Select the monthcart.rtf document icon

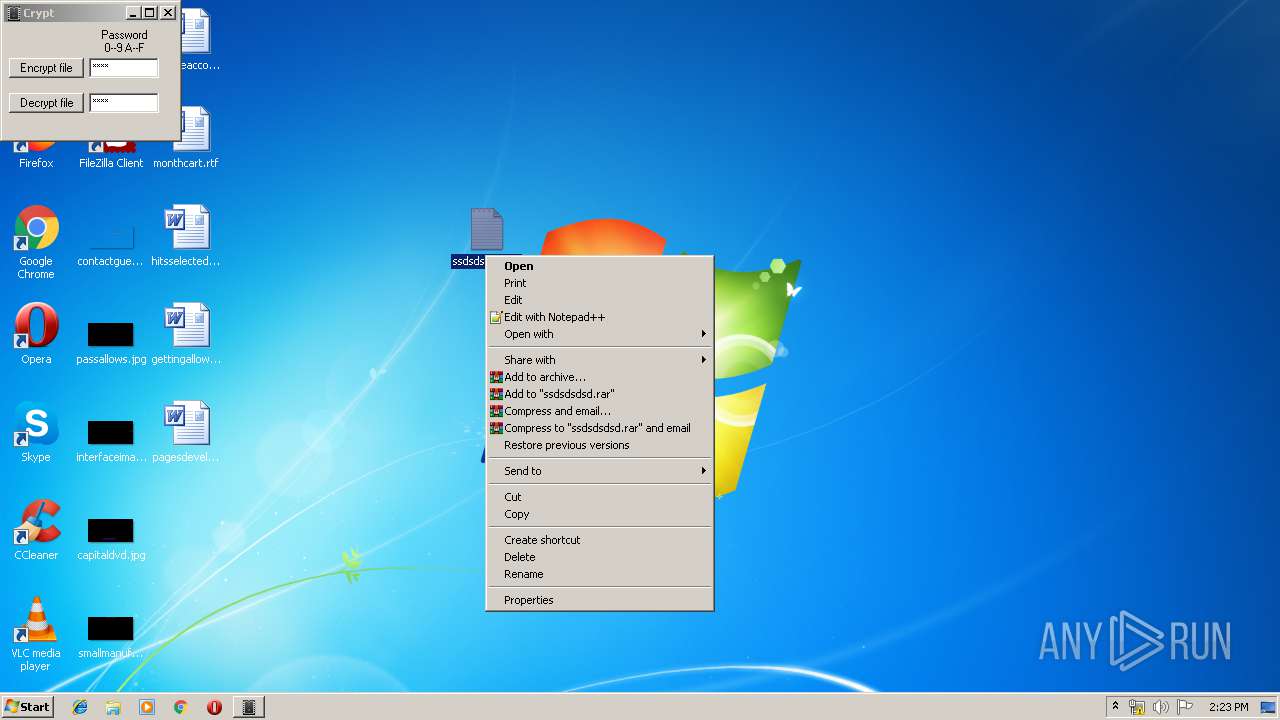click(186, 137)
